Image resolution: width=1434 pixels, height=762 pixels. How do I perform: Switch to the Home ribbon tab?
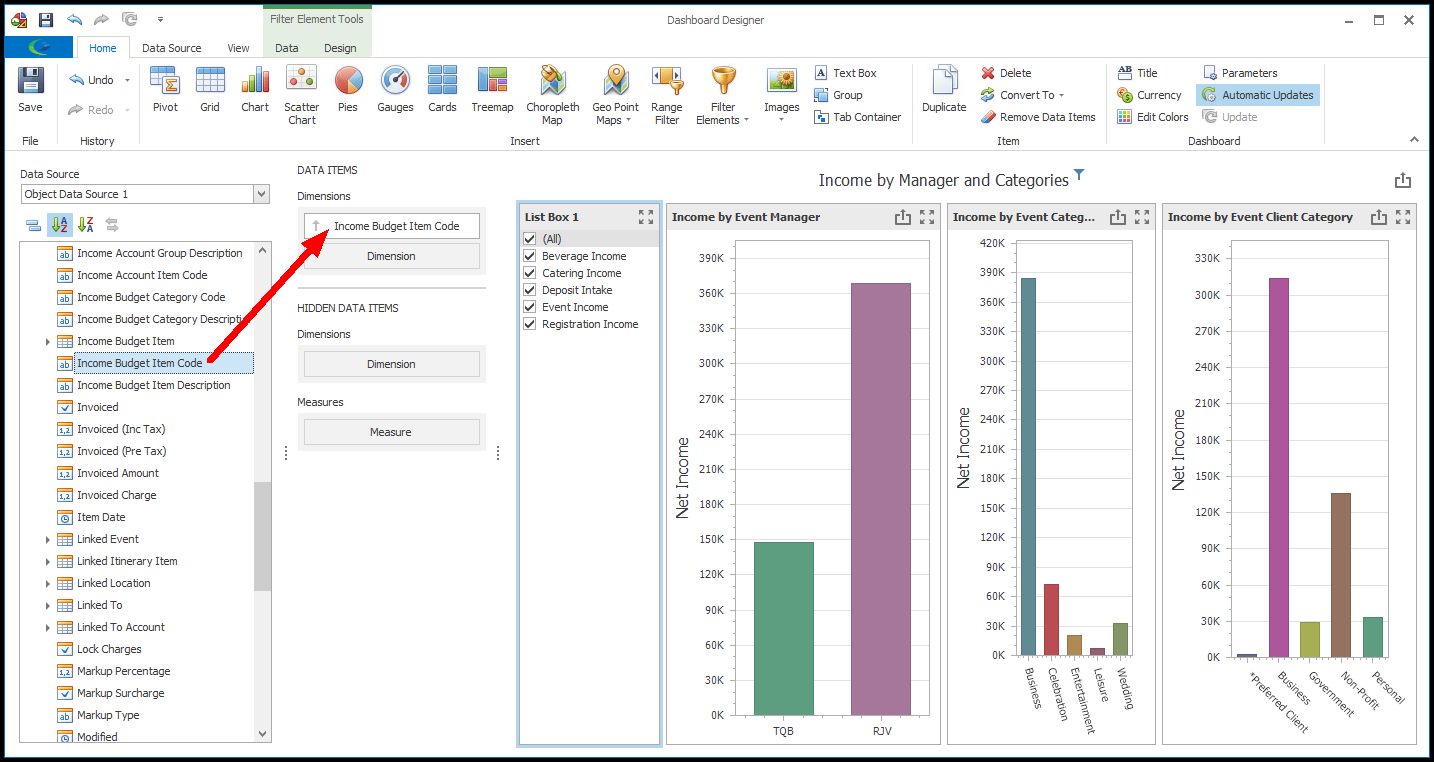103,48
